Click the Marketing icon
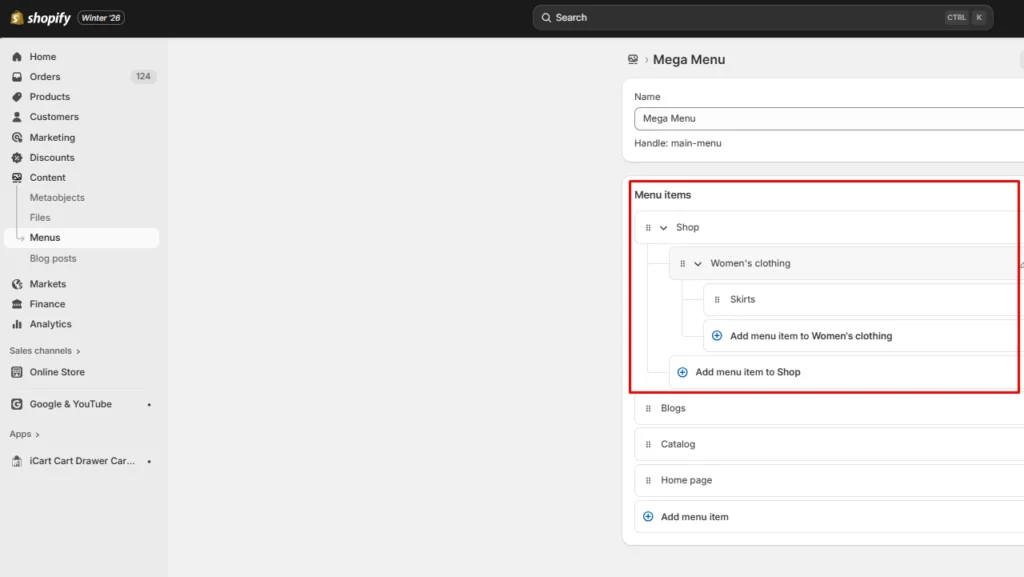The width and height of the screenshot is (1024, 577). 17,137
